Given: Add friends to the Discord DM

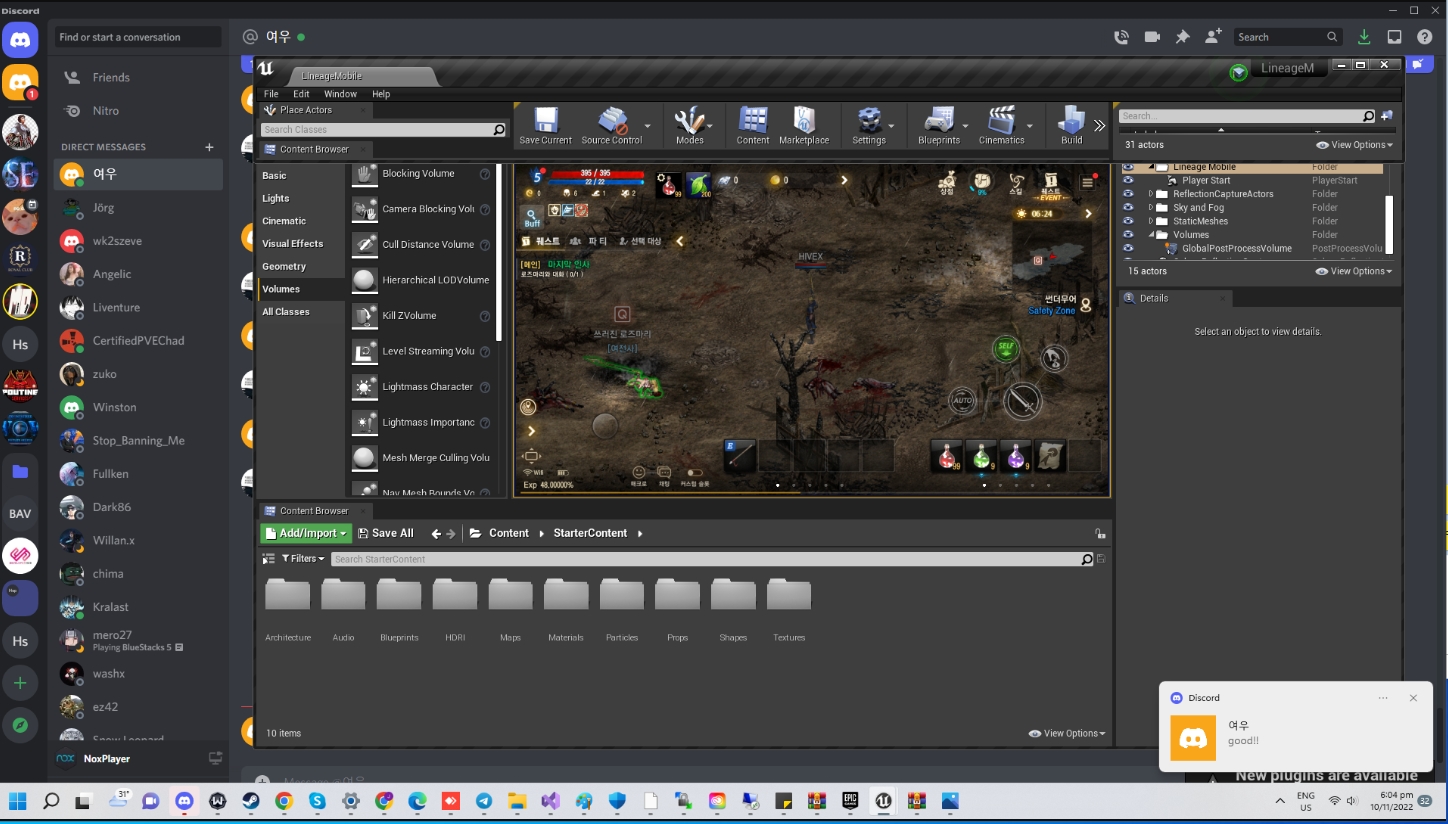Looking at the screenshot, I should [x=1213, y=37].
